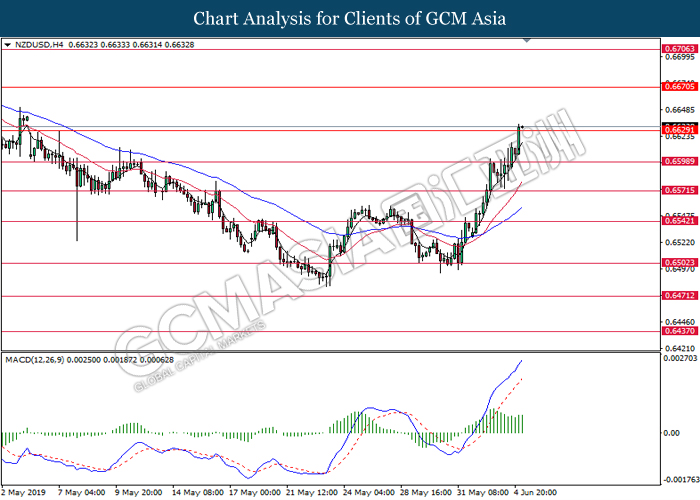The width and height of the screenshot is (700, 500).
Task: Click the 0.64370 price level tag
Action: tap(677, 331)
